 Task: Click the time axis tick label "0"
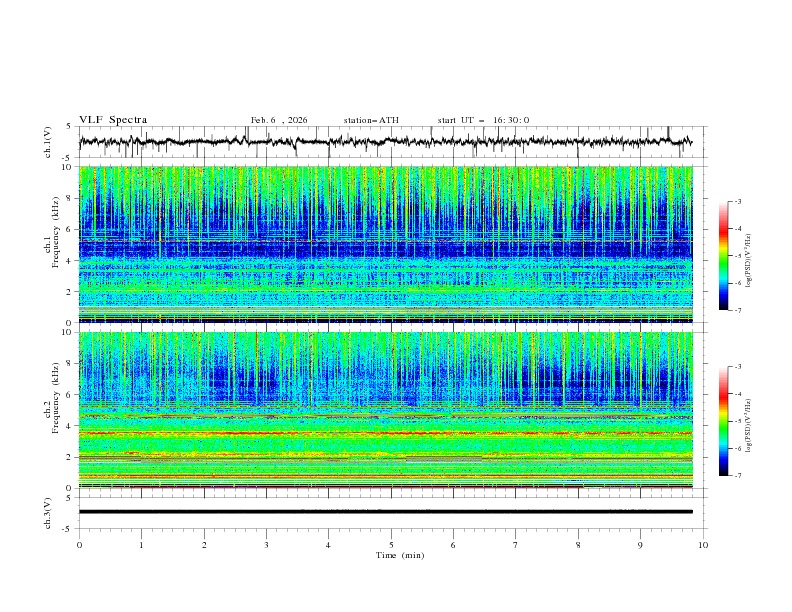click(x=79, y=545)
